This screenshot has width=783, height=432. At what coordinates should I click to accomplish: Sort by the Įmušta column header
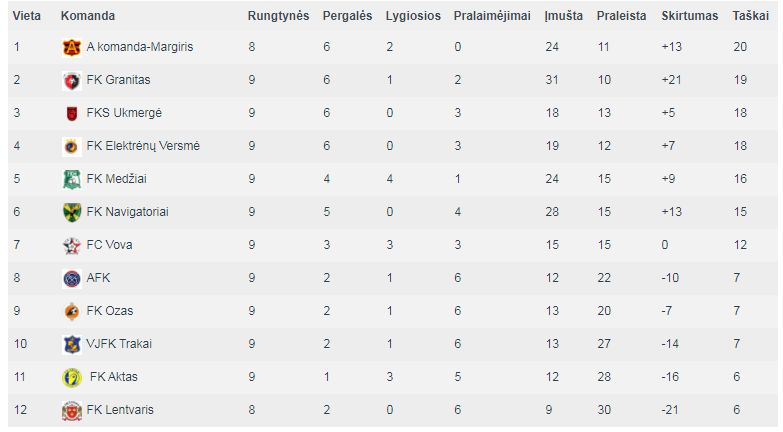pos(563,16)
